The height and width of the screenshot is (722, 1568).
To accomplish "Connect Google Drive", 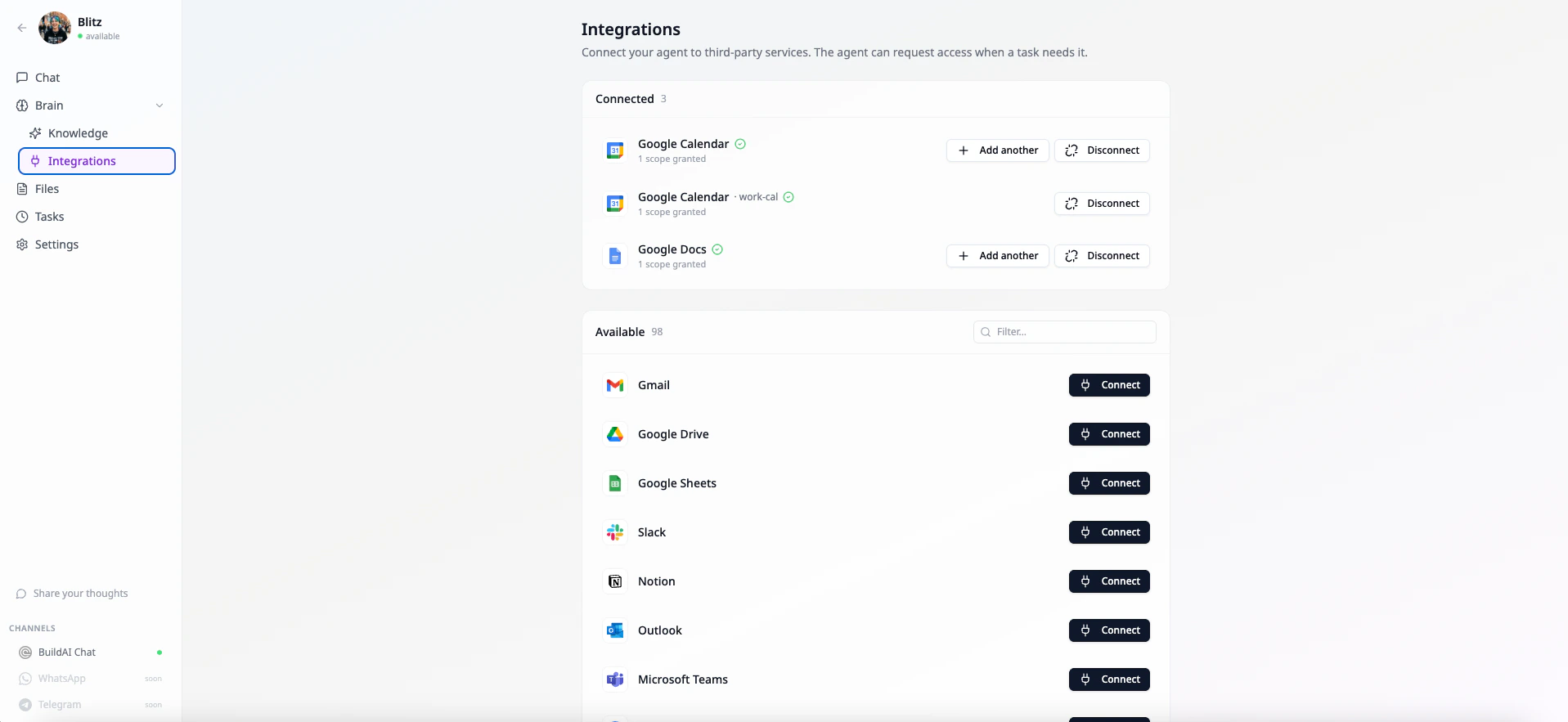I will pyautogui.click(x=1109, y=434).
